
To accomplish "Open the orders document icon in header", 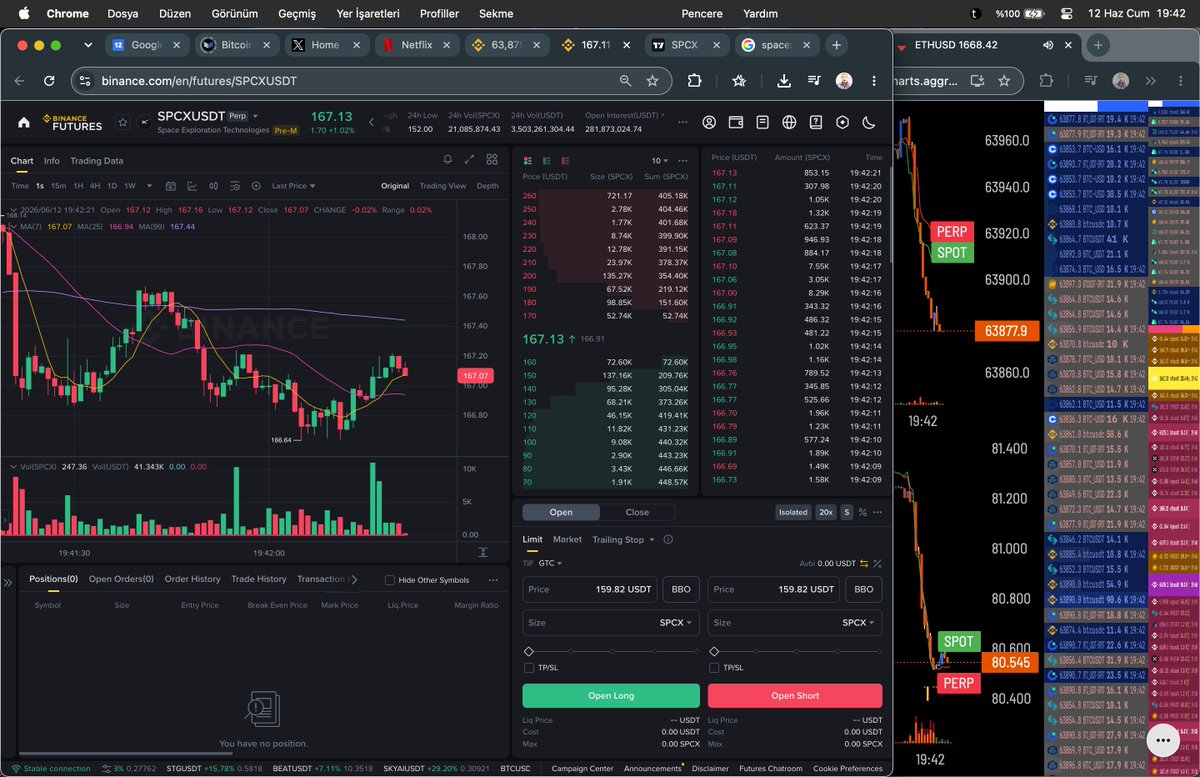I will 763,122.
